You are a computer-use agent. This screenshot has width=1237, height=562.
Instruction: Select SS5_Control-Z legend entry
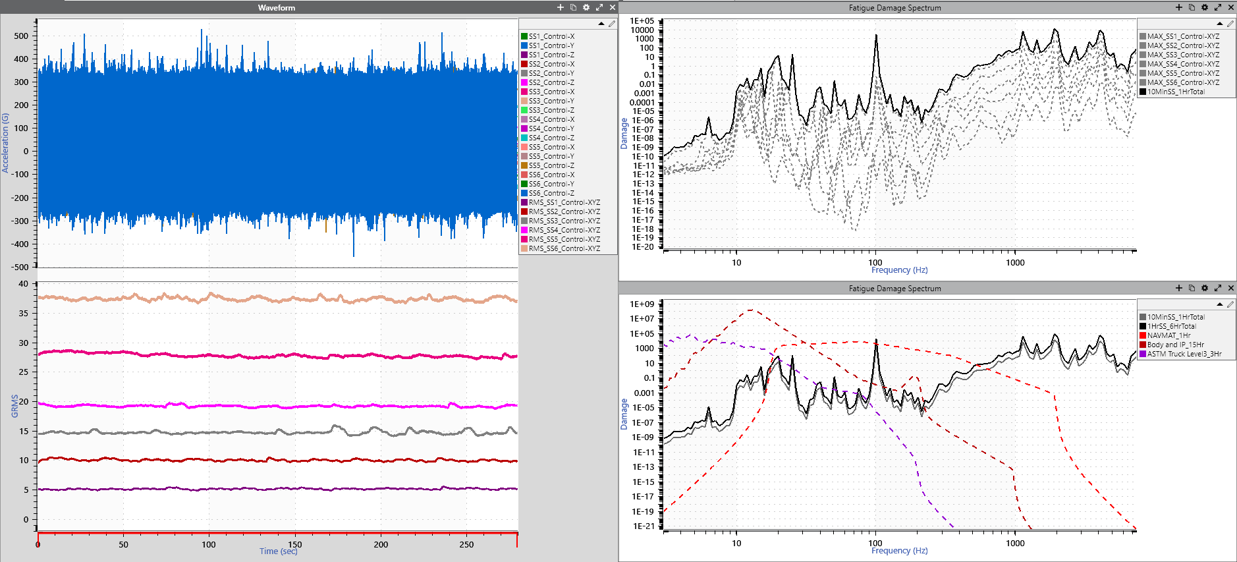click(x=547, y=166)
